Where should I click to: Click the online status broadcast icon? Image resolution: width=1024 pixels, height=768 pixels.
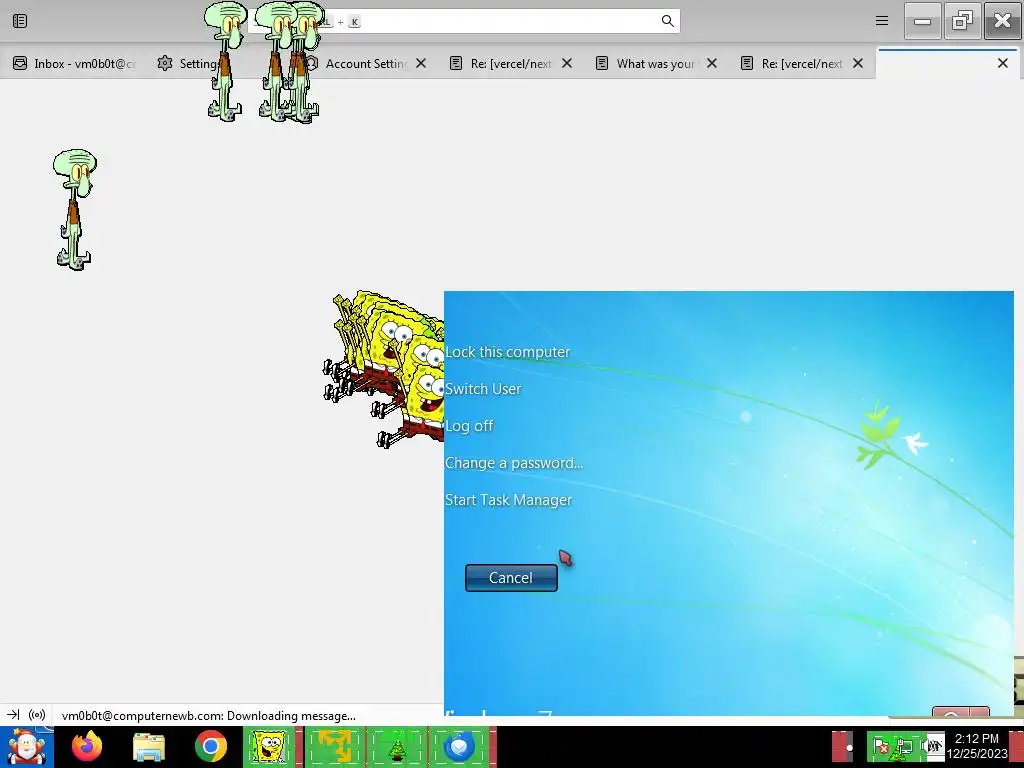37,715
